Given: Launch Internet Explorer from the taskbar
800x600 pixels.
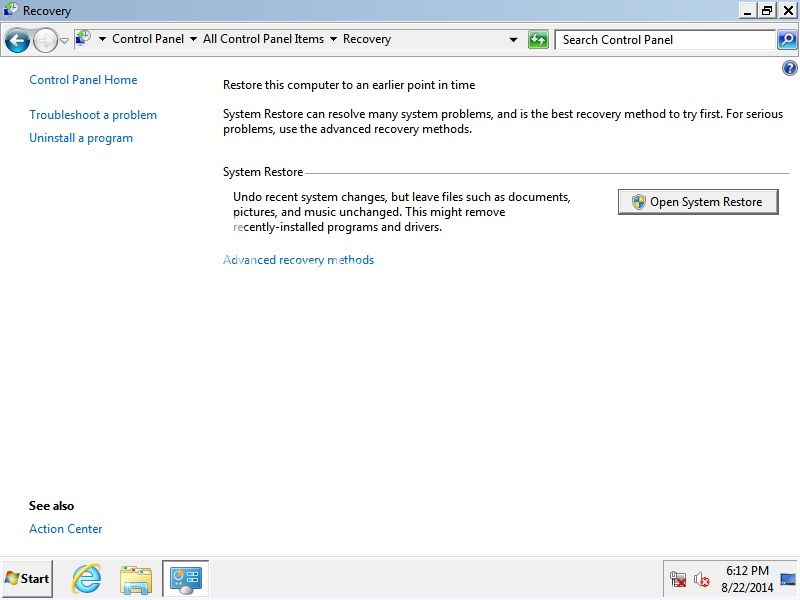Looking at the screenshot, I should point(85,578).
